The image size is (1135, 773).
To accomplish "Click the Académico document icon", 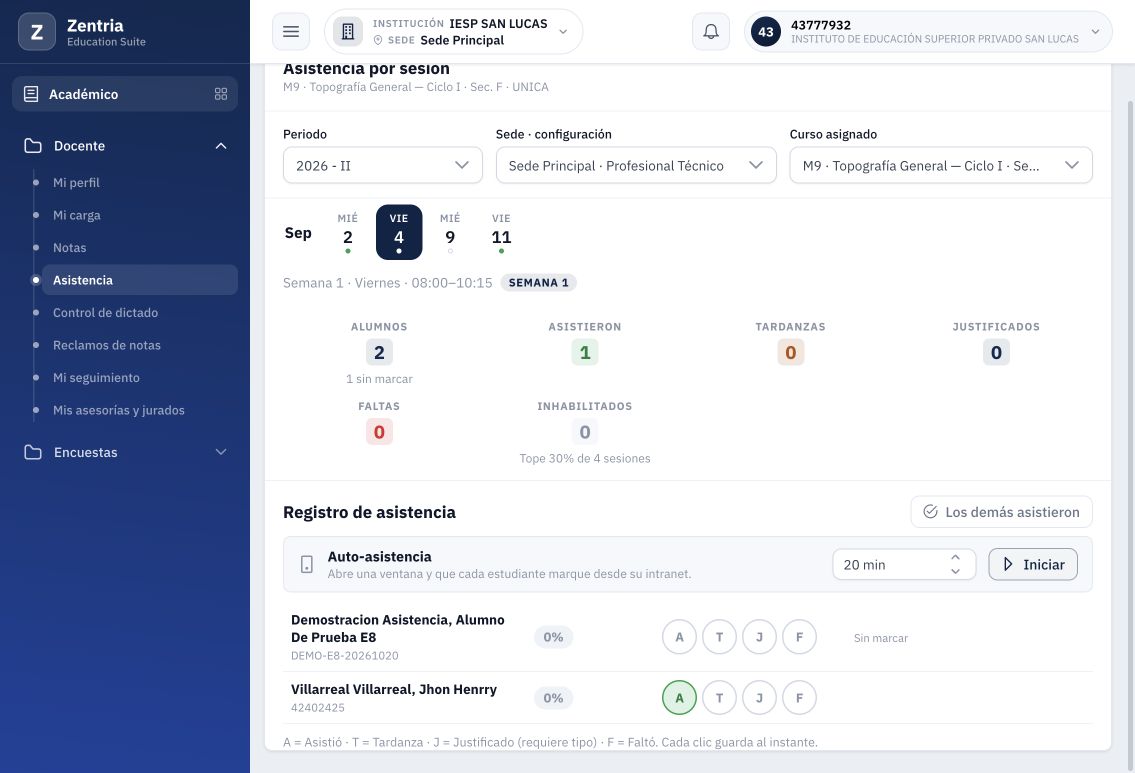I will [x=31, y=94].
